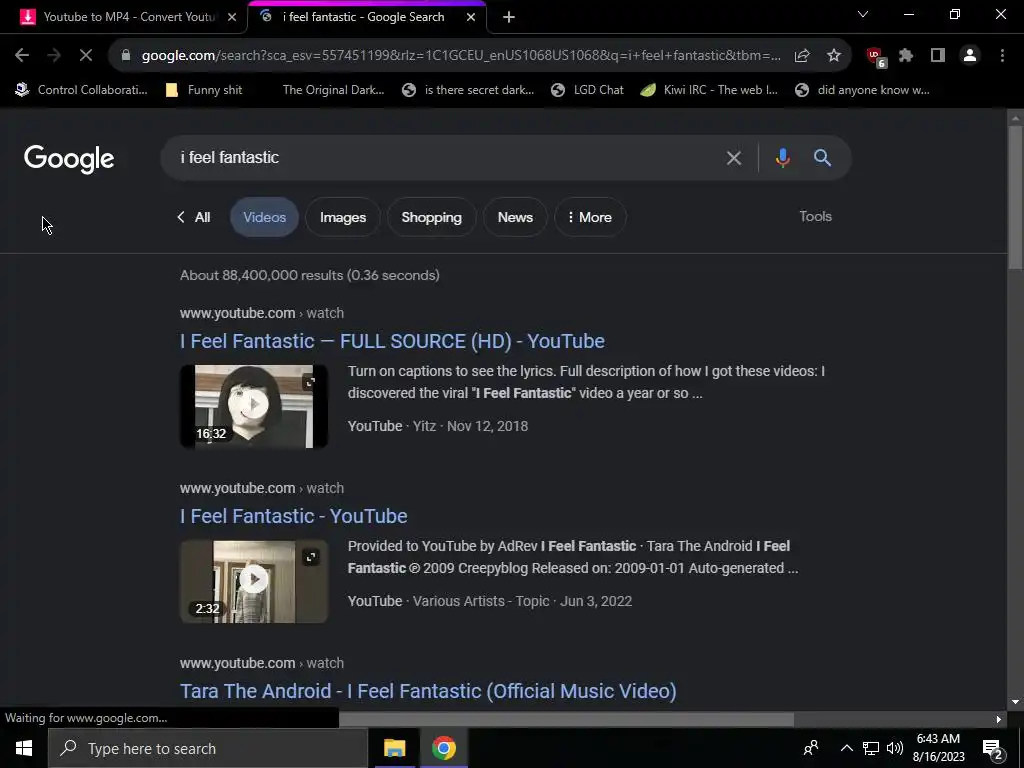1024x768 pixels.
Task: Open the I Feel Fantastic - YouTube link
Action: click(294, 516)
